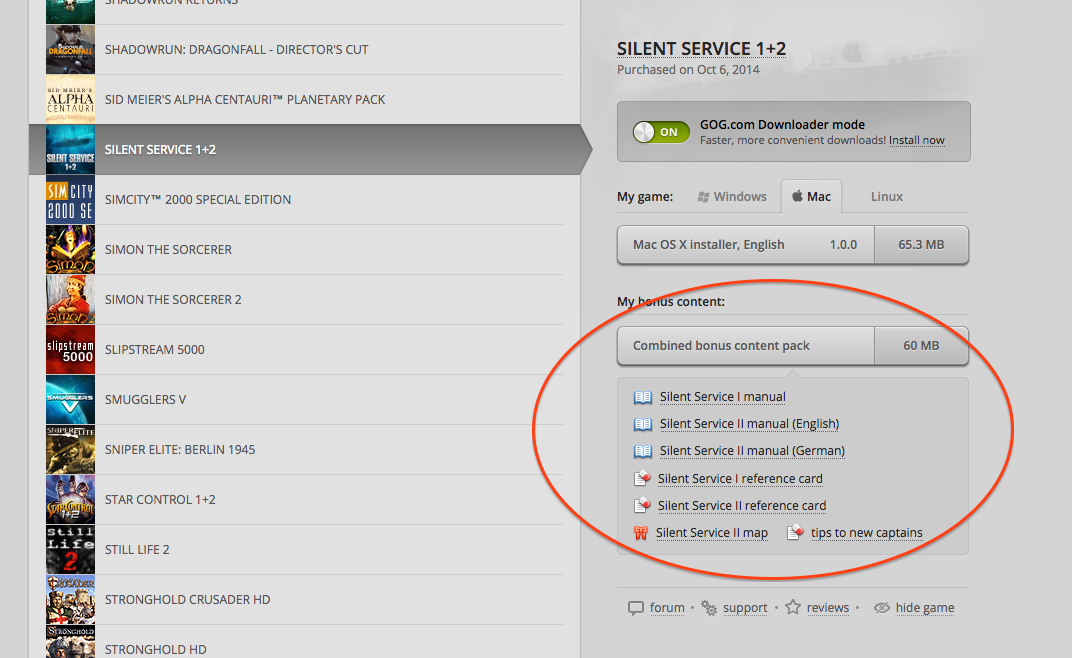Select the Mac tab
The height and width of the screenshot is (658, 1072).
click(x=812, y=196)
